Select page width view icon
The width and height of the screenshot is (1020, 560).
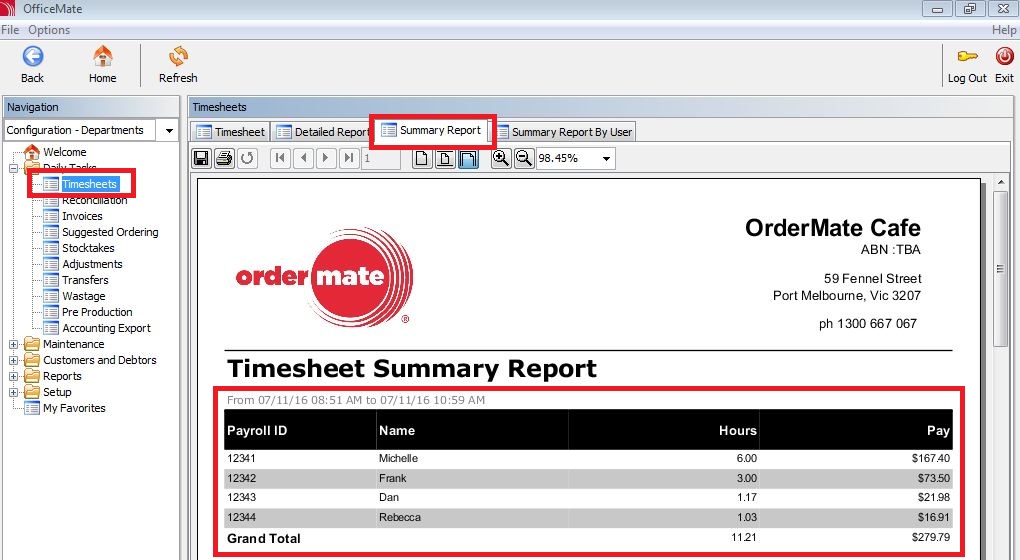point(445,158)
